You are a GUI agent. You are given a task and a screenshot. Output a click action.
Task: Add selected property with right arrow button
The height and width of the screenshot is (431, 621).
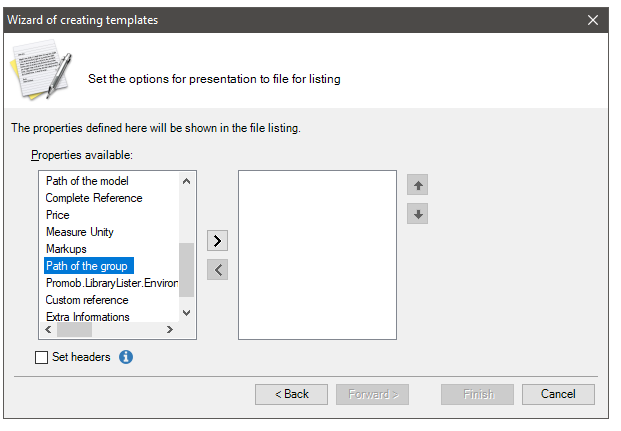(x=217, y=240)
